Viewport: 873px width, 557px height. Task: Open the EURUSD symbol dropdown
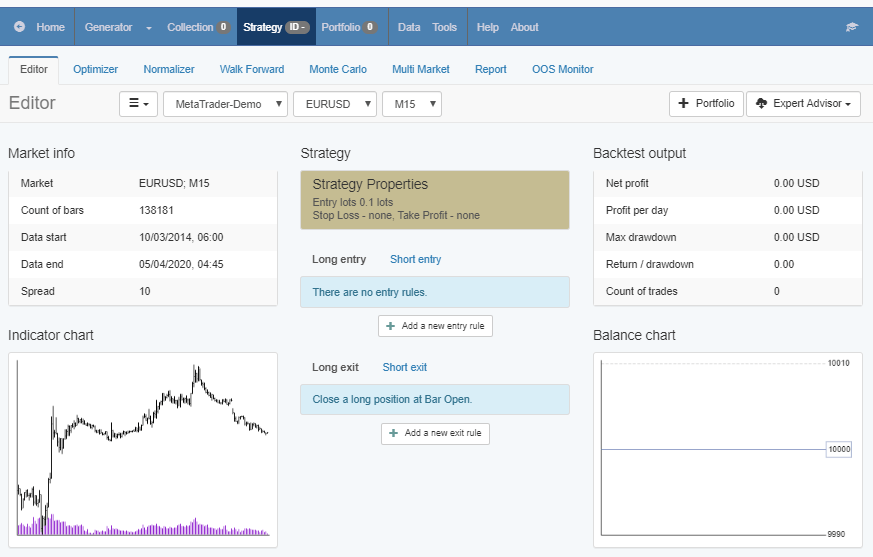click(x=334, y=104)
